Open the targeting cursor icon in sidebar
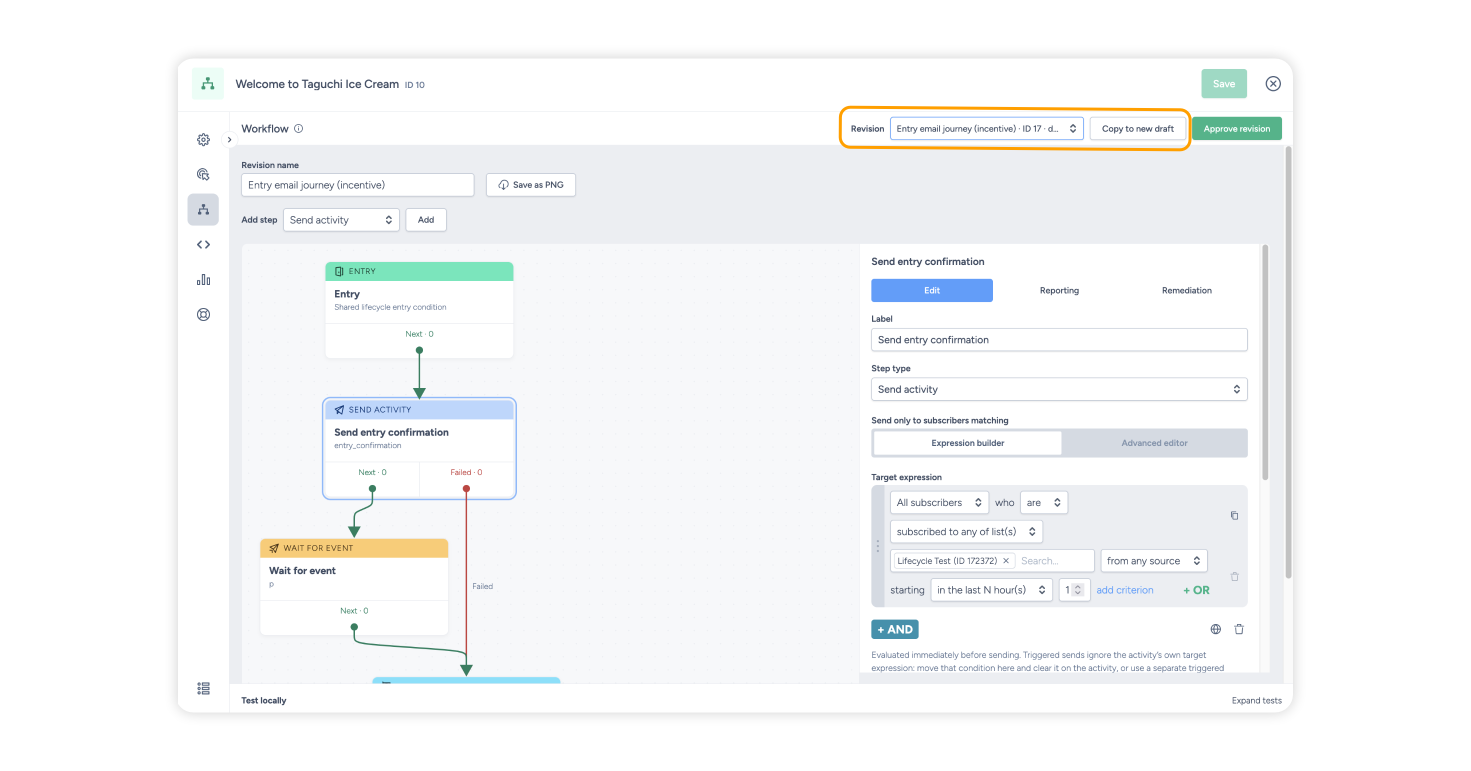Viewport: 1471px width, 771px height. tap(203, 174)
